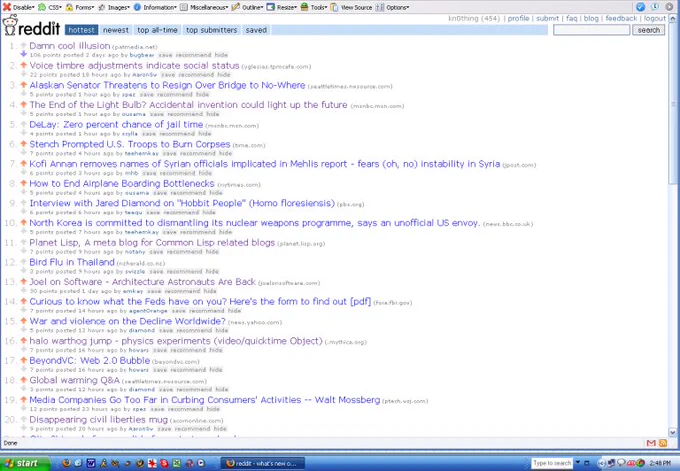The height and width of the screenshot is (471, 680).
Task: Click the RSS feed icon in status bar
Action: [x=663, y=443]
